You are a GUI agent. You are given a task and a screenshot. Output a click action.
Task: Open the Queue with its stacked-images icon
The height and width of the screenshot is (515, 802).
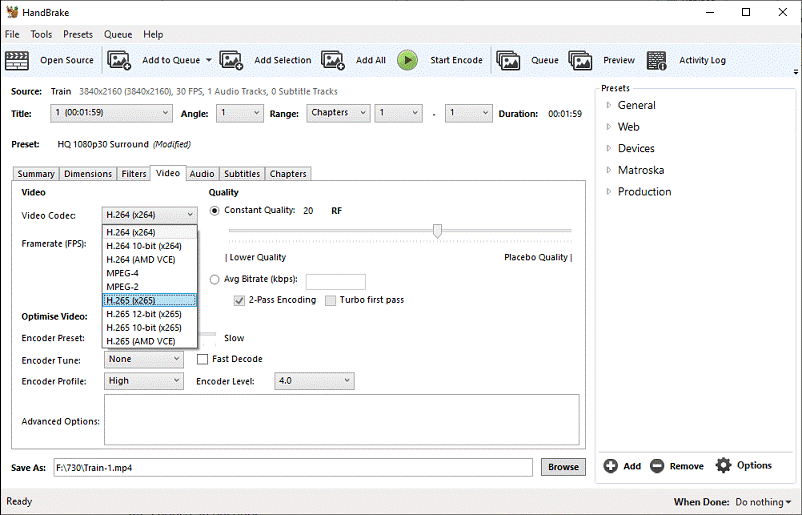pyautogui.click(x=508, y=60)
